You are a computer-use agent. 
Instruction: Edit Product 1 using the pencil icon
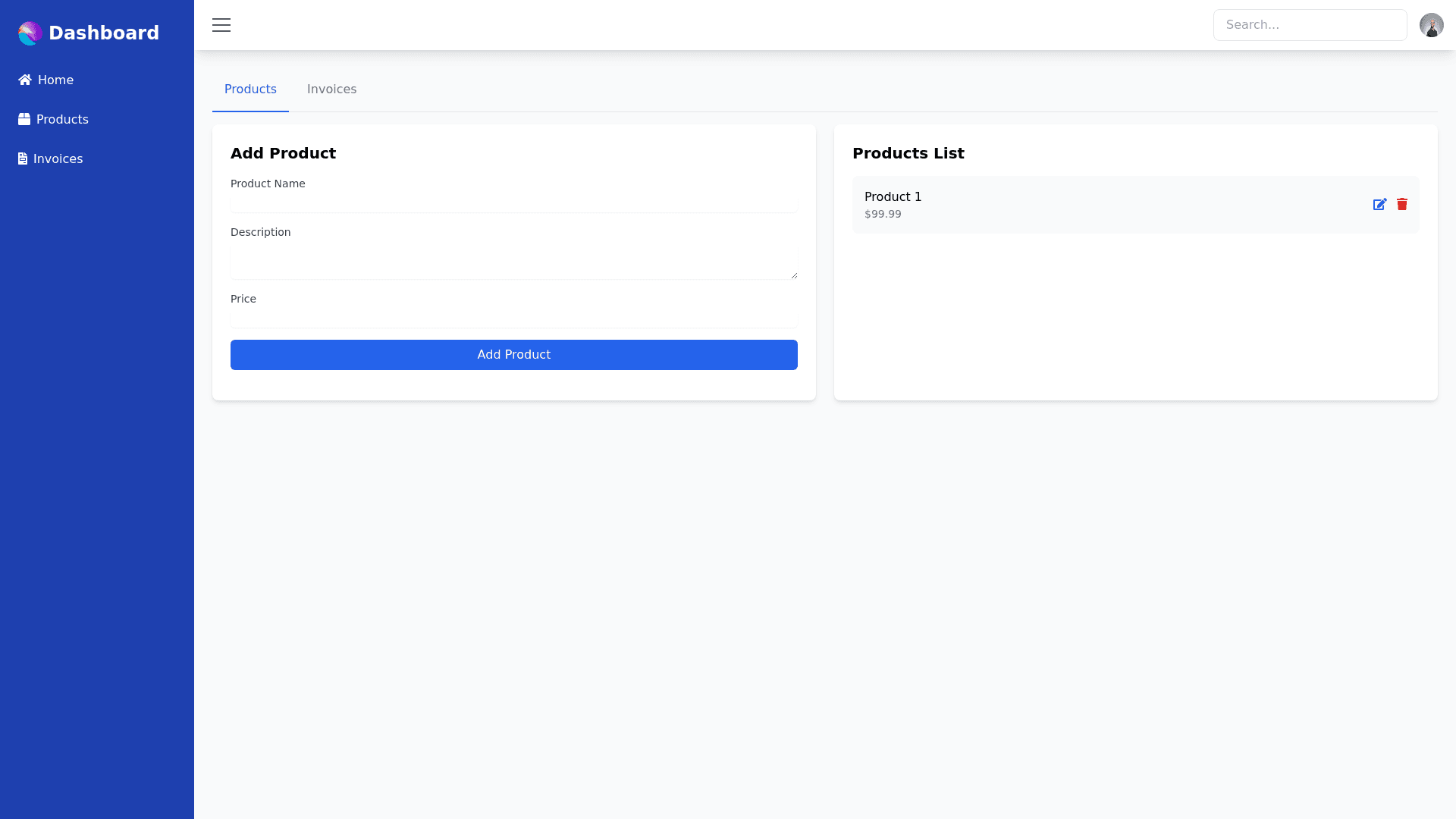pyautogui.click(x=1379, y=205)
